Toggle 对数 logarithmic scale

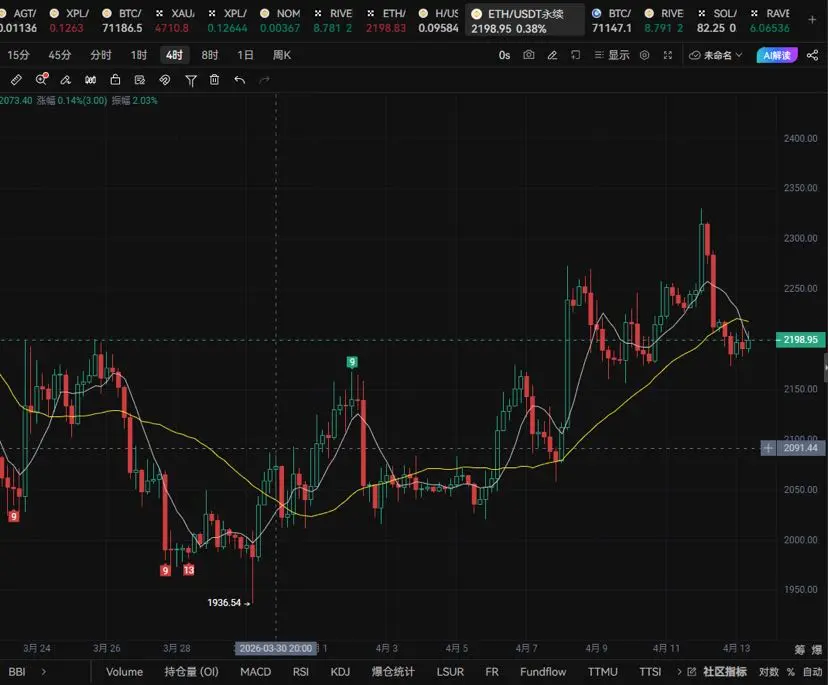(x=769, y=672)
